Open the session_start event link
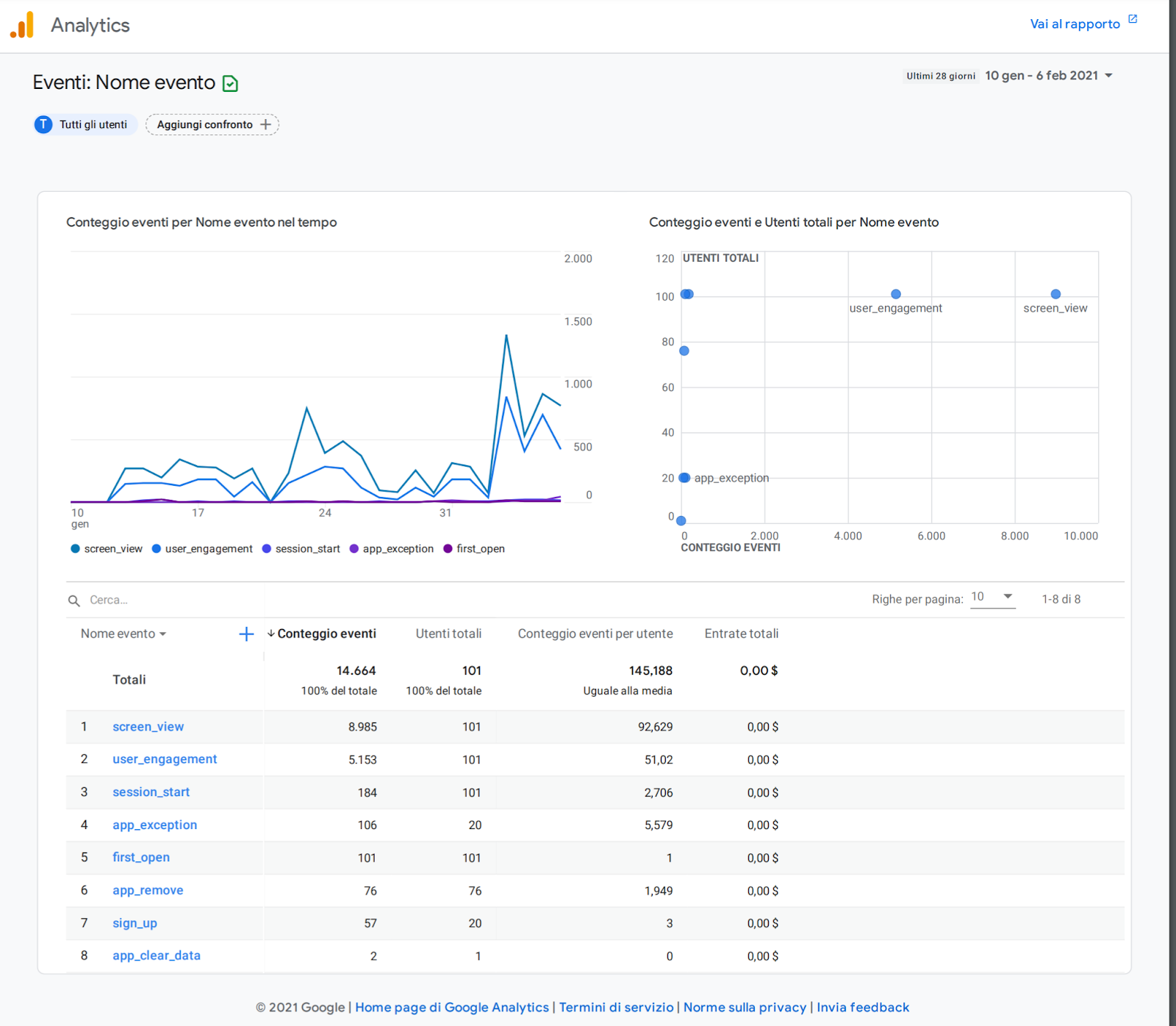1176x1026 pixels. (151, 792)
